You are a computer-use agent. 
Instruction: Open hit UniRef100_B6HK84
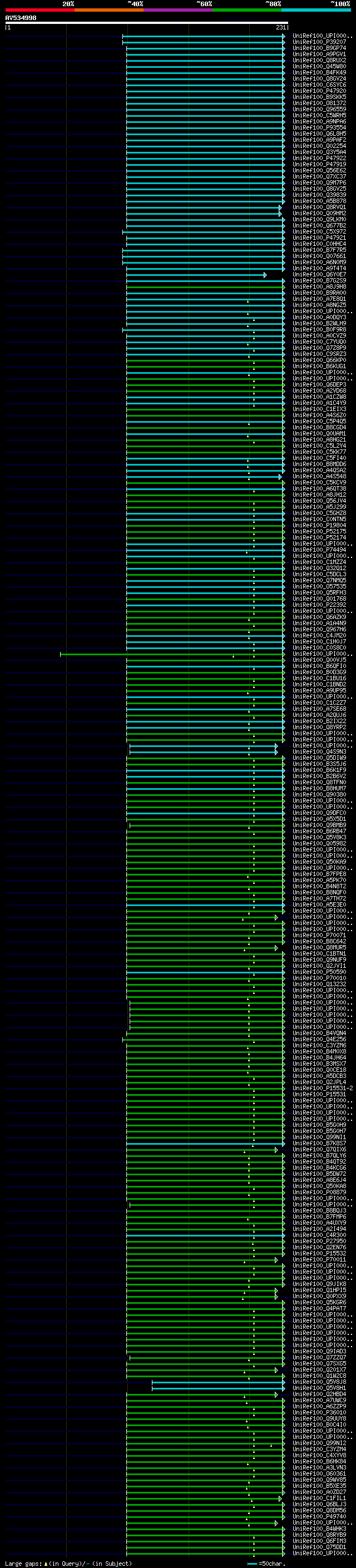(x=319, y=1461)
